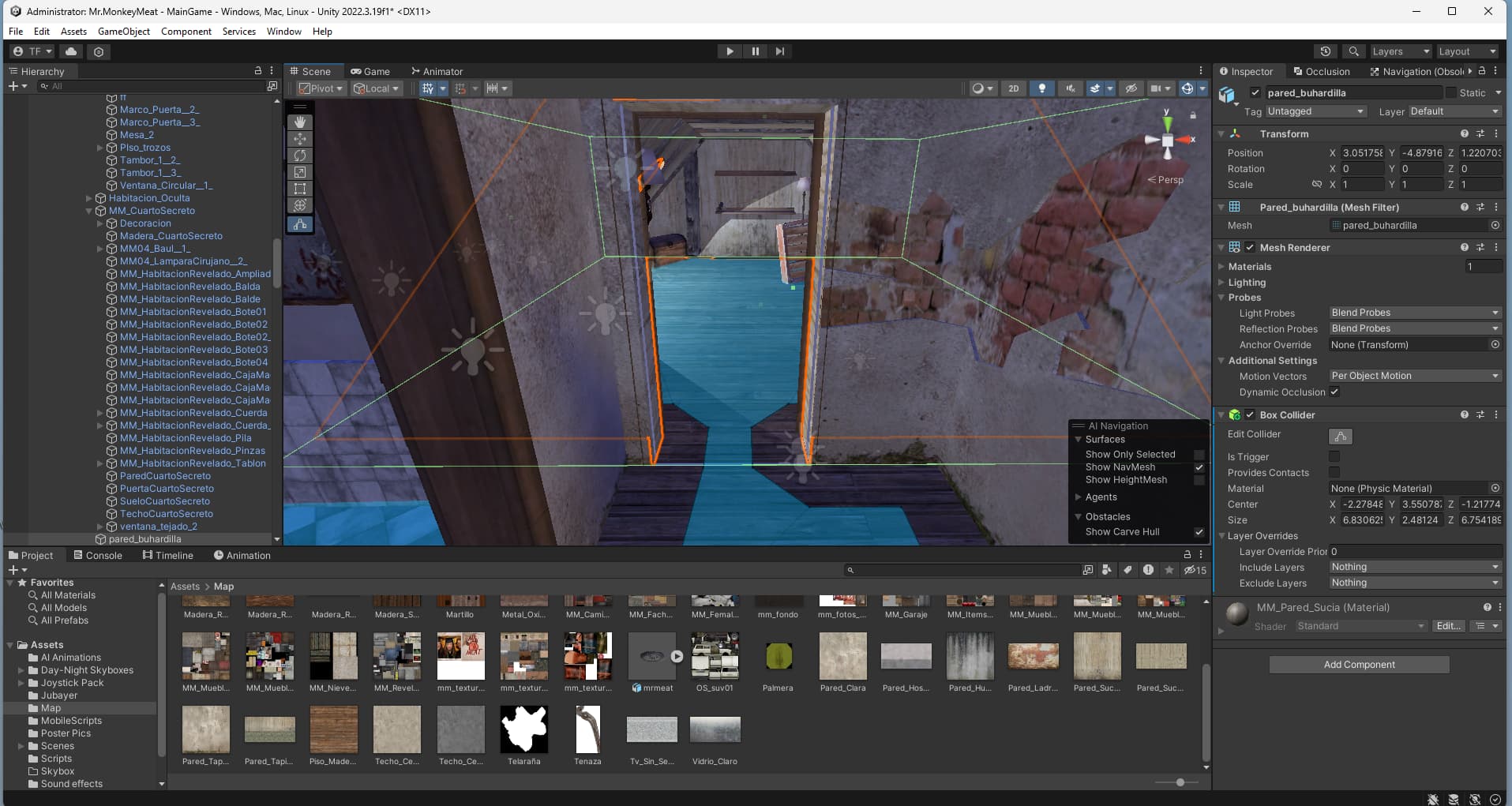Click the Edit Collider icon button
The height and width of the screenshot is (806, 1512).
1341,436
